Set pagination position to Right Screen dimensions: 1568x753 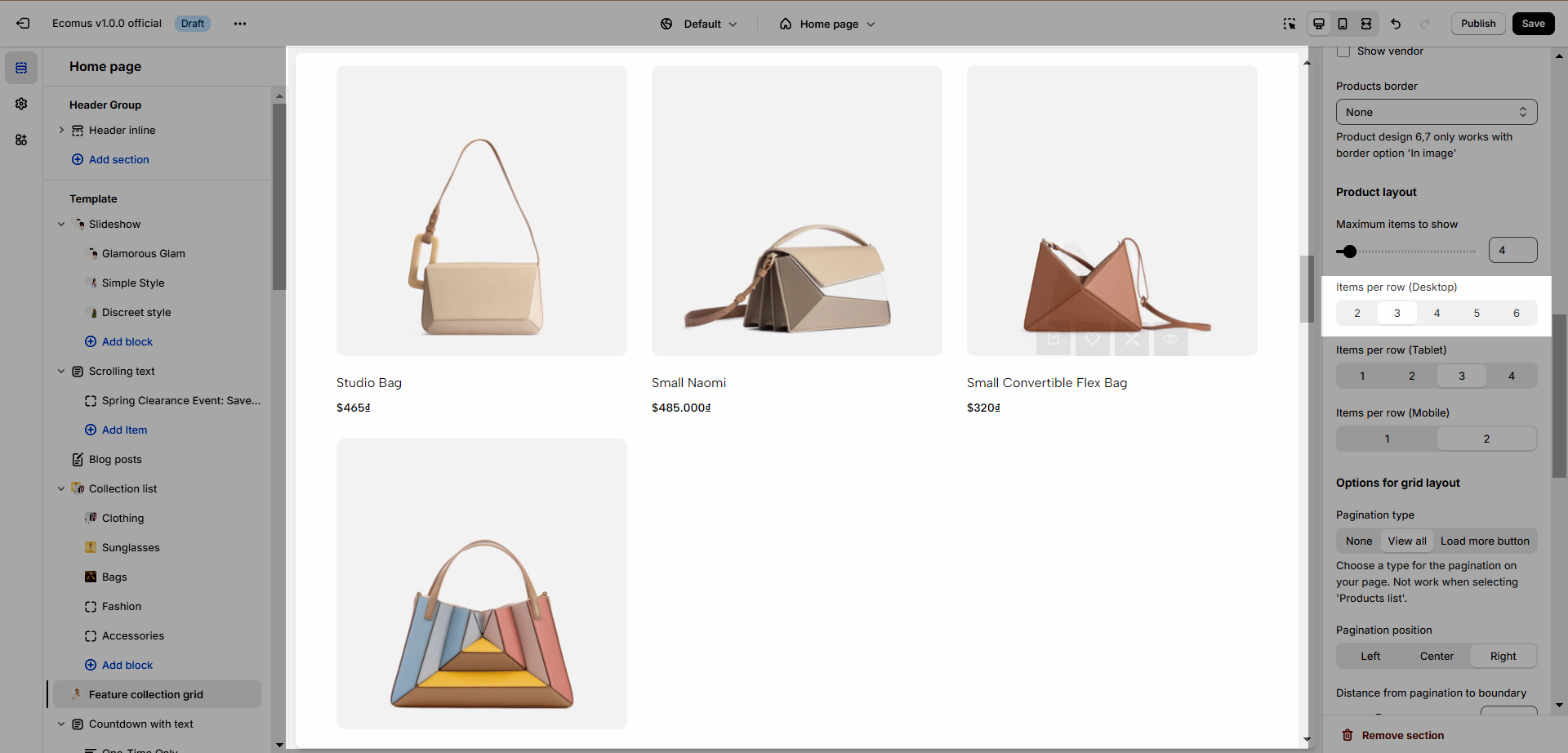pos(1503,657)
